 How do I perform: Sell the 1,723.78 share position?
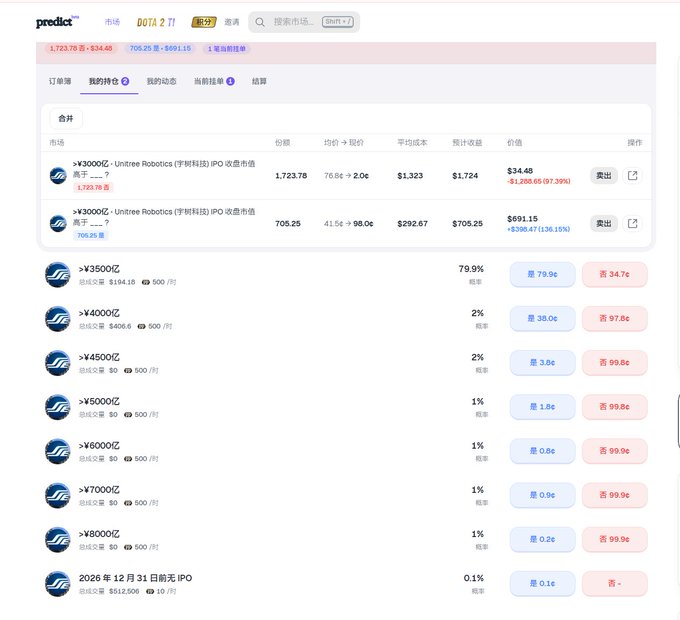(604, 176)
